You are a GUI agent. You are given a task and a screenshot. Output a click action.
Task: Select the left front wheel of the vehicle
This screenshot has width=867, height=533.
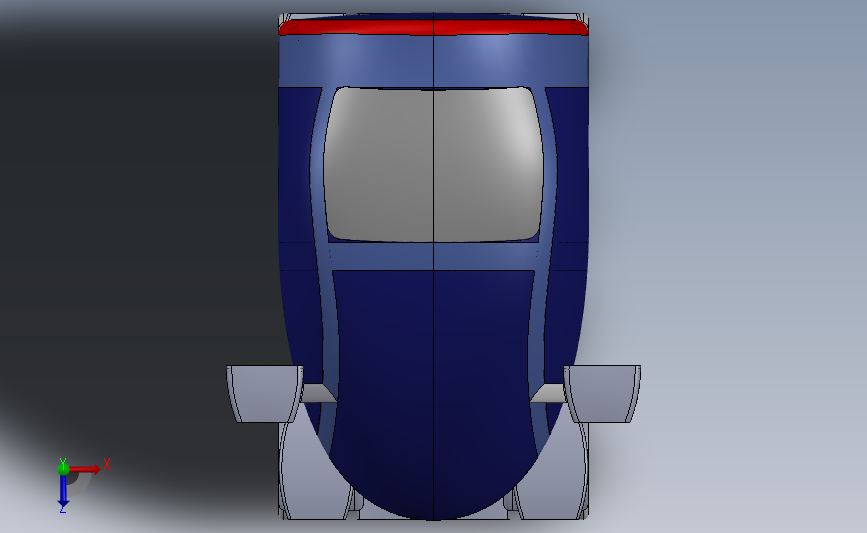pos(315,473)
